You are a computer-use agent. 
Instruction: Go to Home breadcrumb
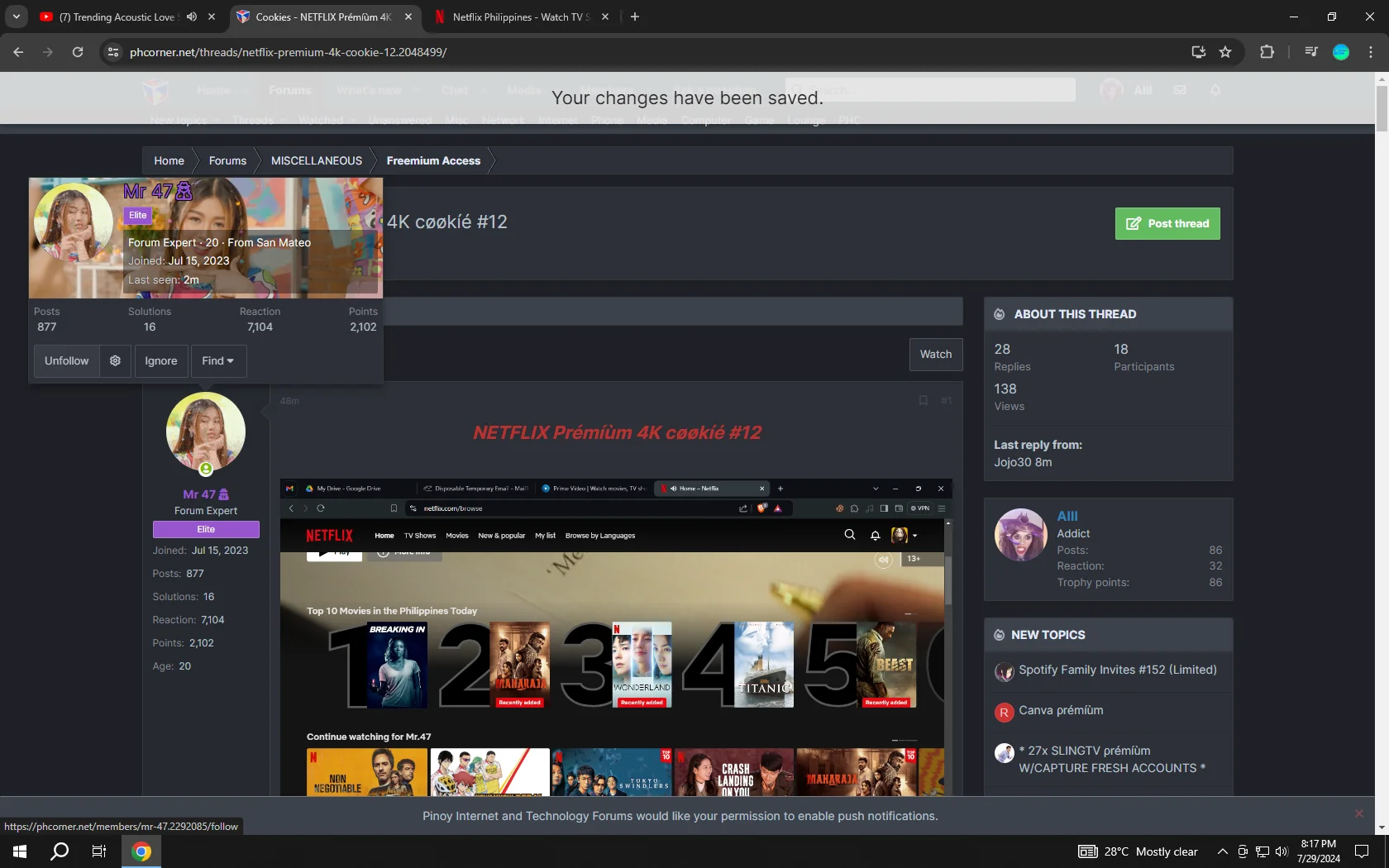coord(169,160)
